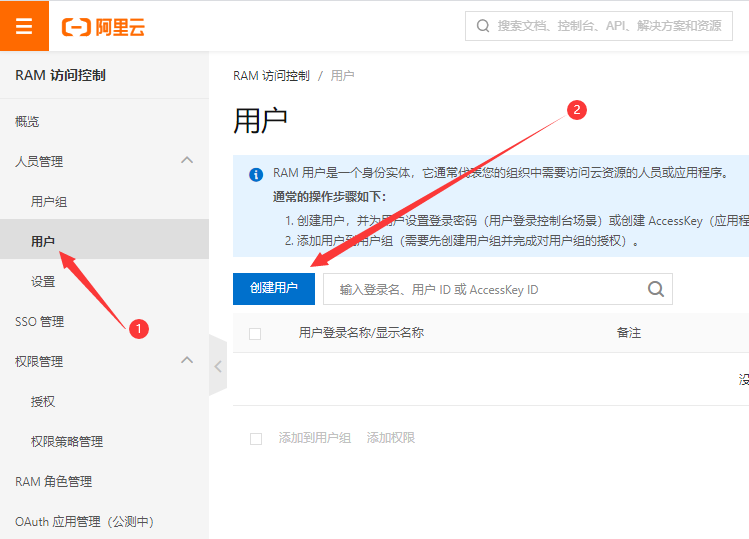Click the magnifier icon in the user search box
This screenshot has height=539, width=749.
click(x=656, y=289)
